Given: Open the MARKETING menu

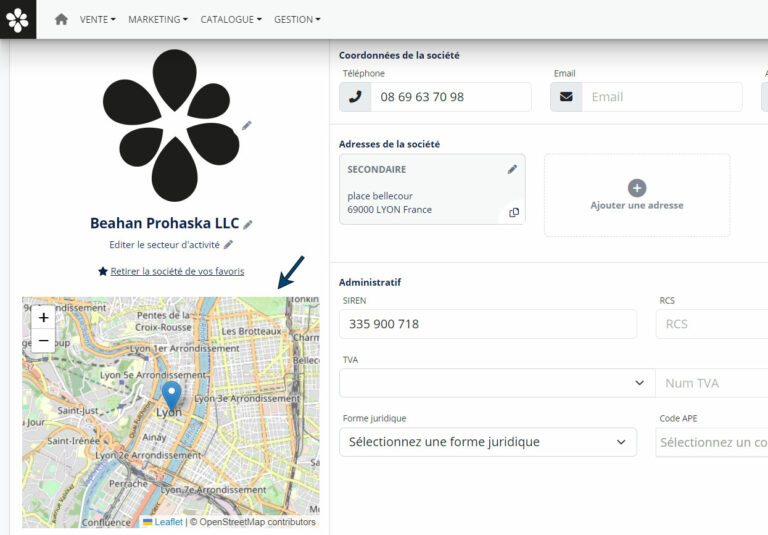Looking at the screenshot, I should coord(158,19).
